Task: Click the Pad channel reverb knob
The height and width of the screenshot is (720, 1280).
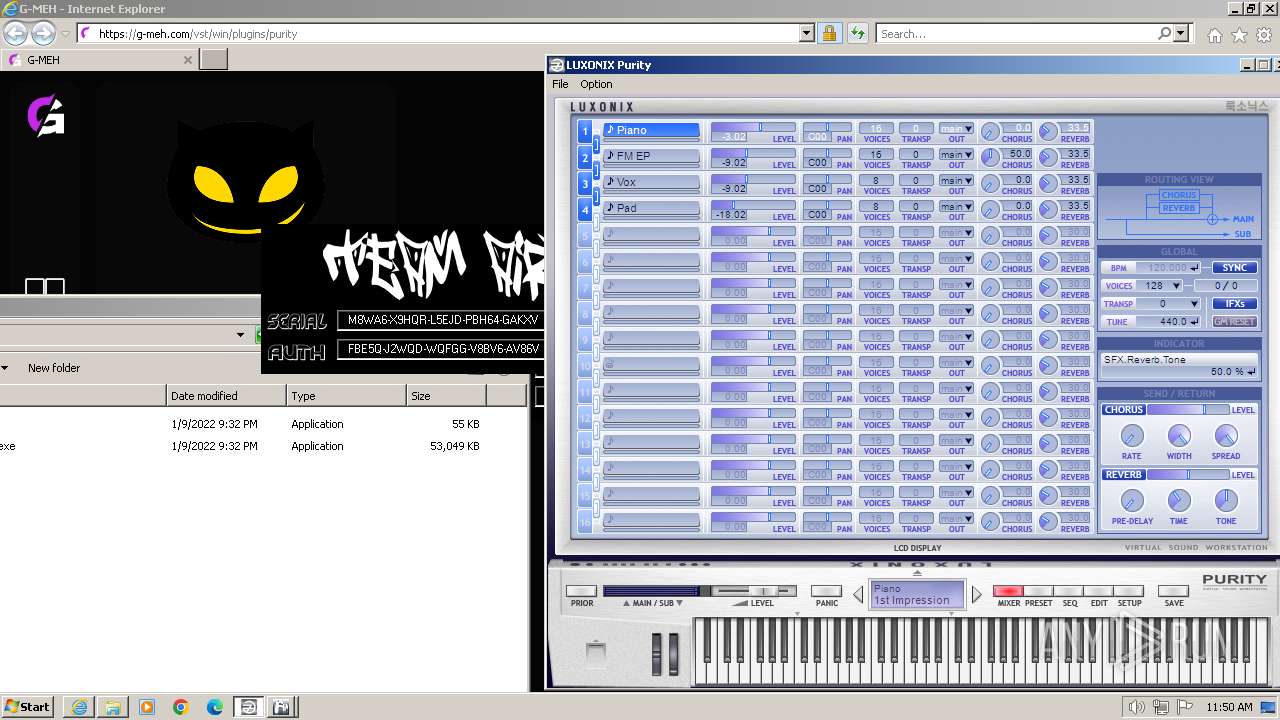Action: pos(1048,209)
